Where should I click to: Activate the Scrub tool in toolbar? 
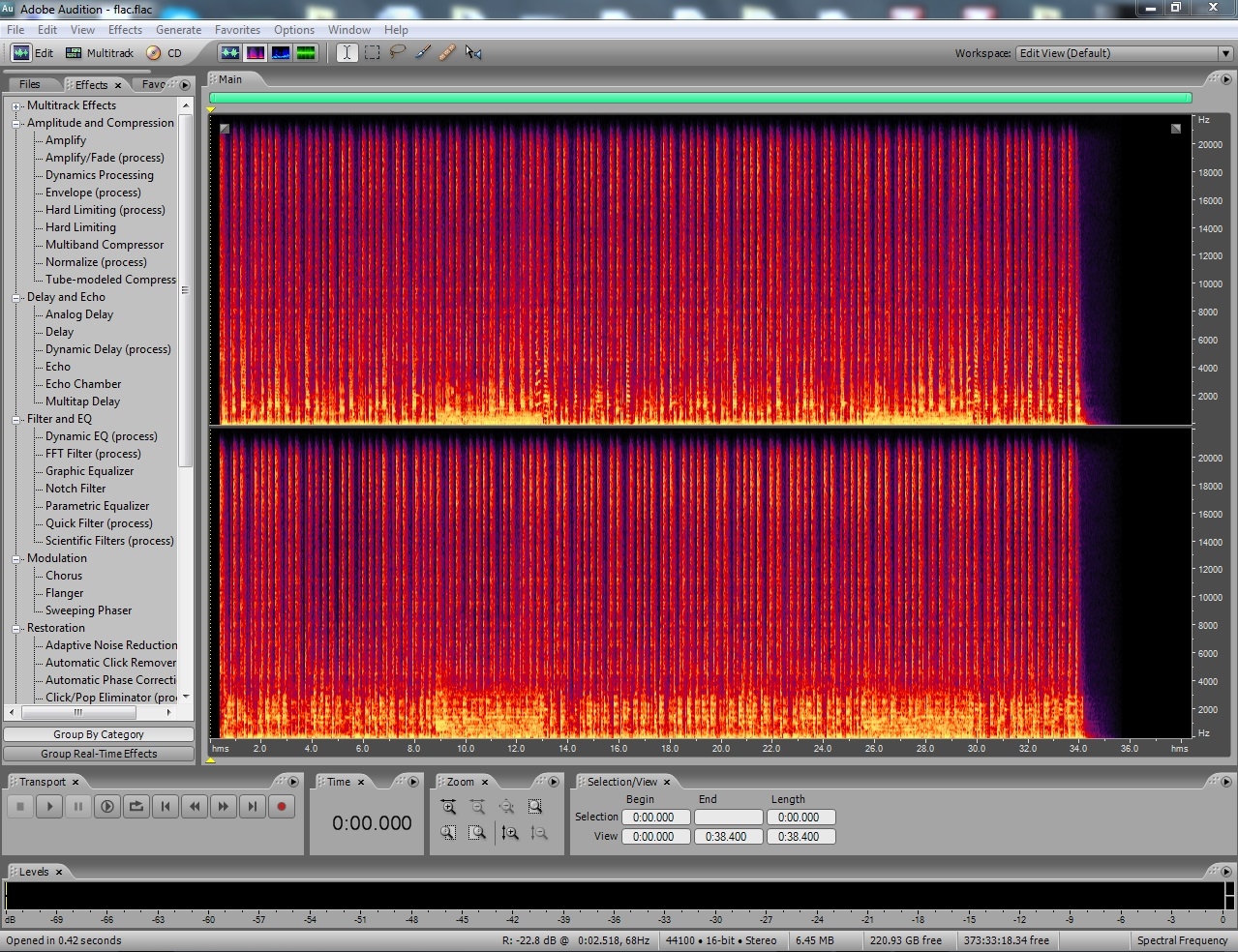click(x=473, y=53)
